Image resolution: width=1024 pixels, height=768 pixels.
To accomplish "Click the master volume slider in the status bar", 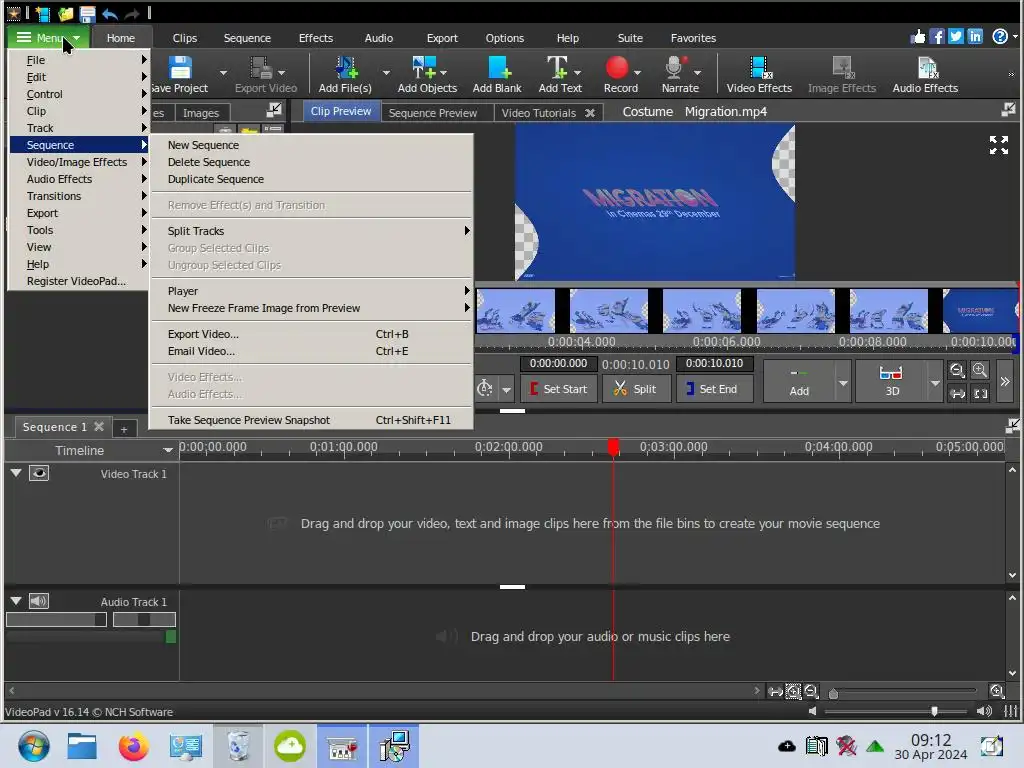I will [895, 711].
